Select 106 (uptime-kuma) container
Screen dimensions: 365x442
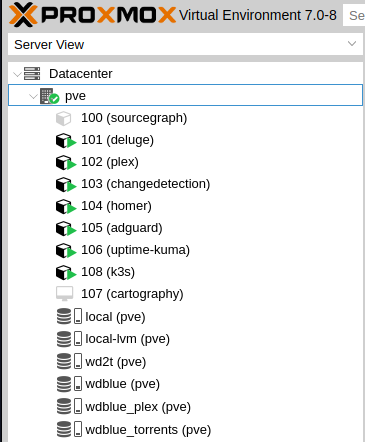click(135, 250)
